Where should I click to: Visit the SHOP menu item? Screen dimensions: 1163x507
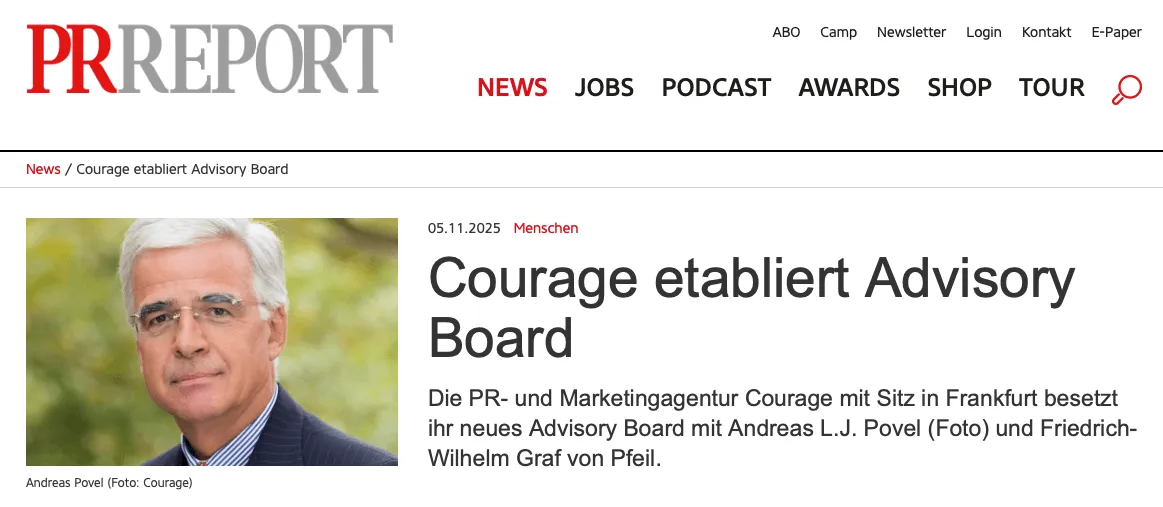959,88
